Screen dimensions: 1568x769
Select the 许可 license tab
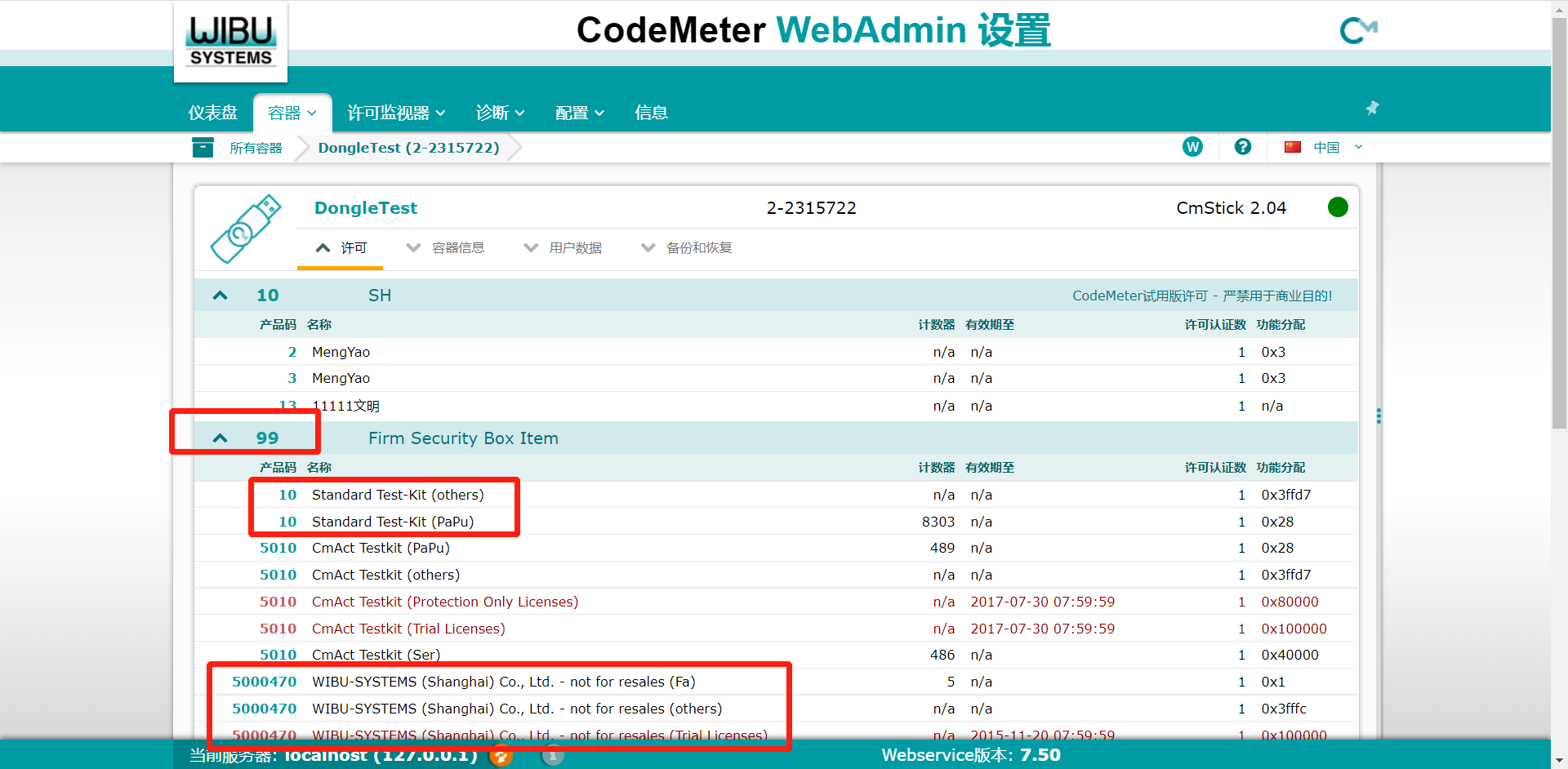coord(341,248)
